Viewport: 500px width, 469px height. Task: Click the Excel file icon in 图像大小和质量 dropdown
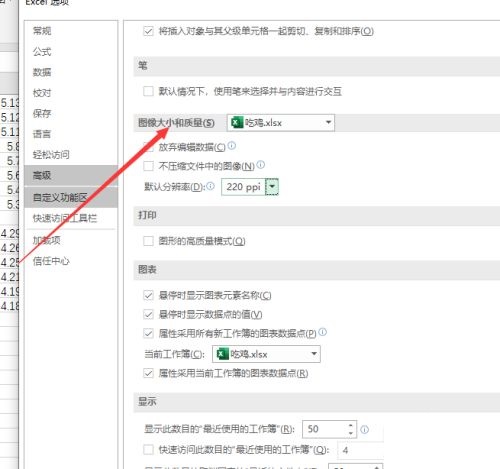click(x=237, y=122)
